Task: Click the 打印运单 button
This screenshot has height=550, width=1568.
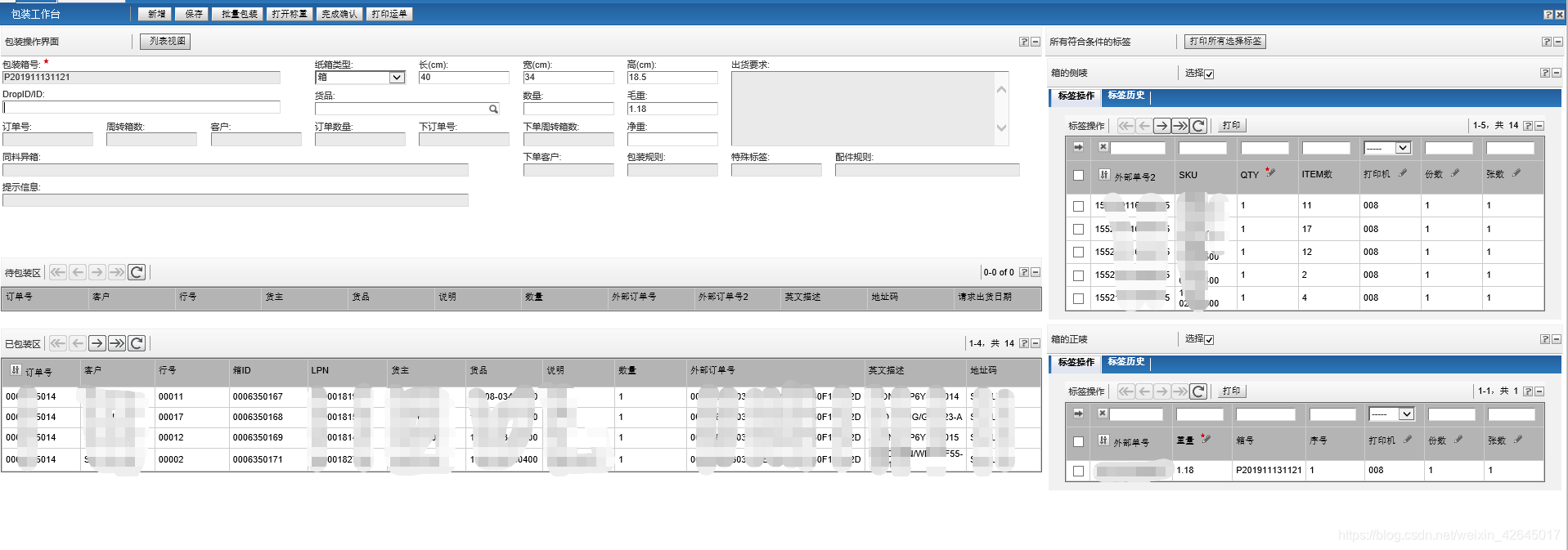Action: [389, 14]
